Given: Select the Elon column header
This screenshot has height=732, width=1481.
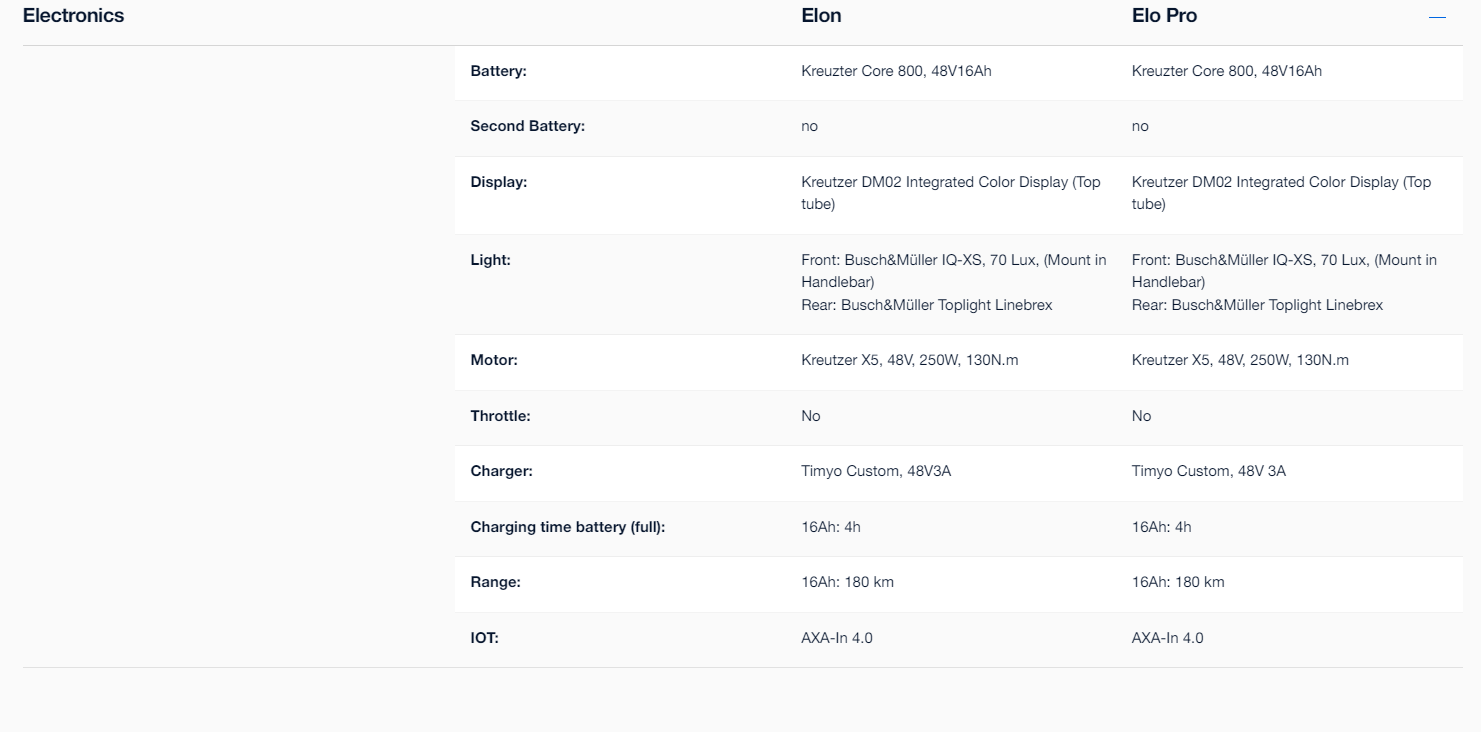Looking at the screenshot, I should coord(821,16).
